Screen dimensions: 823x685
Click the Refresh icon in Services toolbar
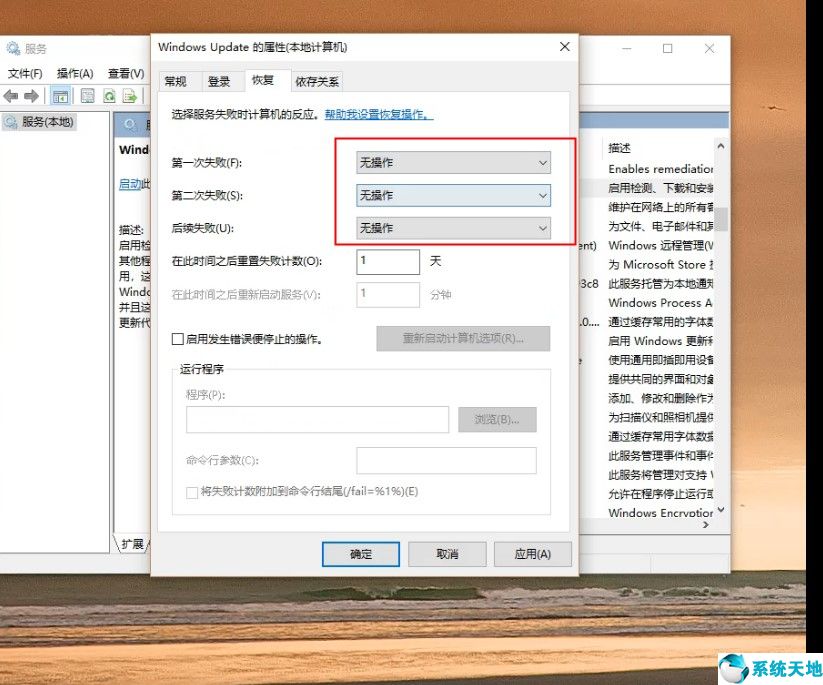(109, 96)
